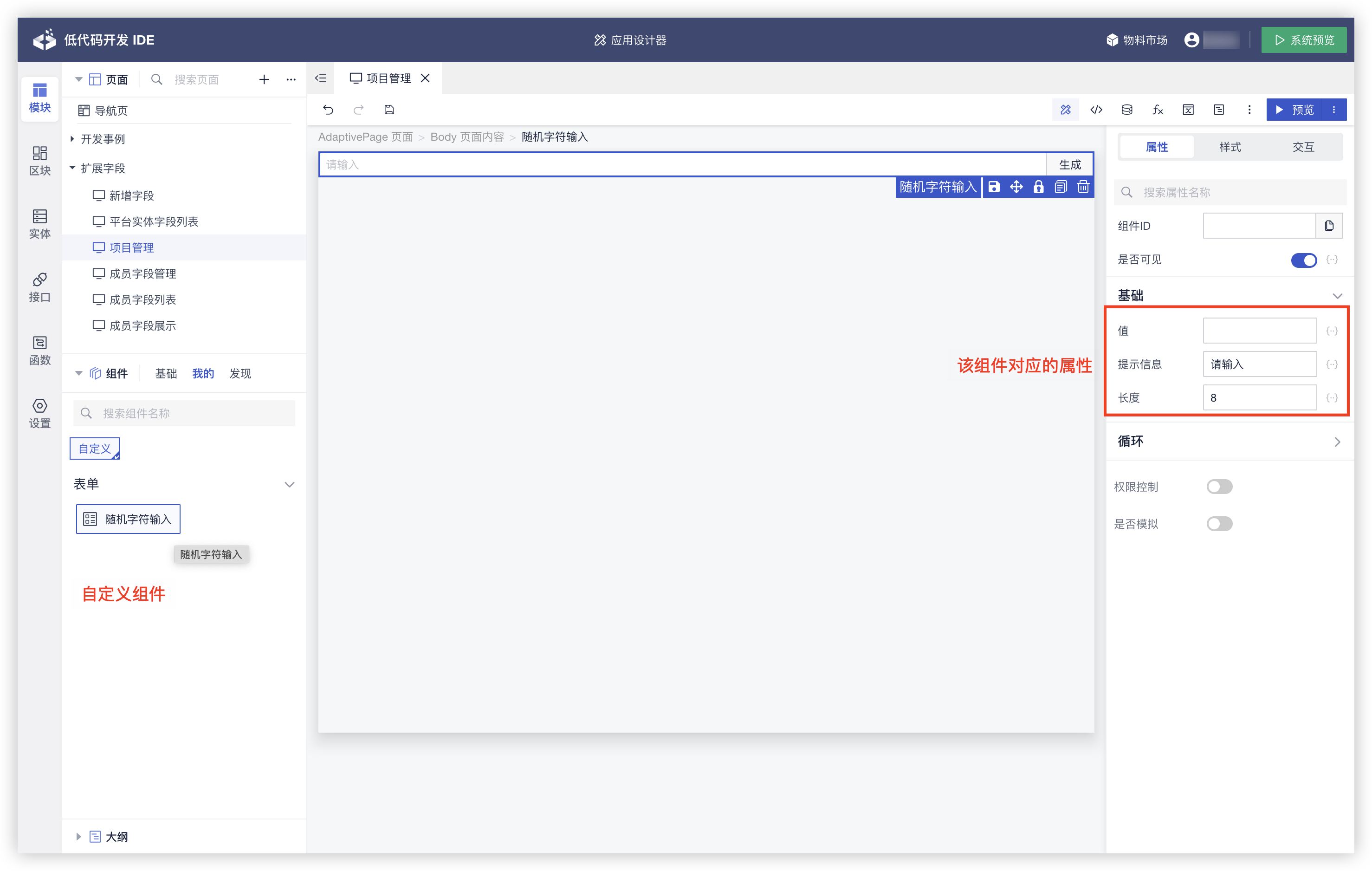This screenshot has width=1372, height=871.
Task: Click the undo arrow icon in the toolbar
Action: click(x=328, y=110)
